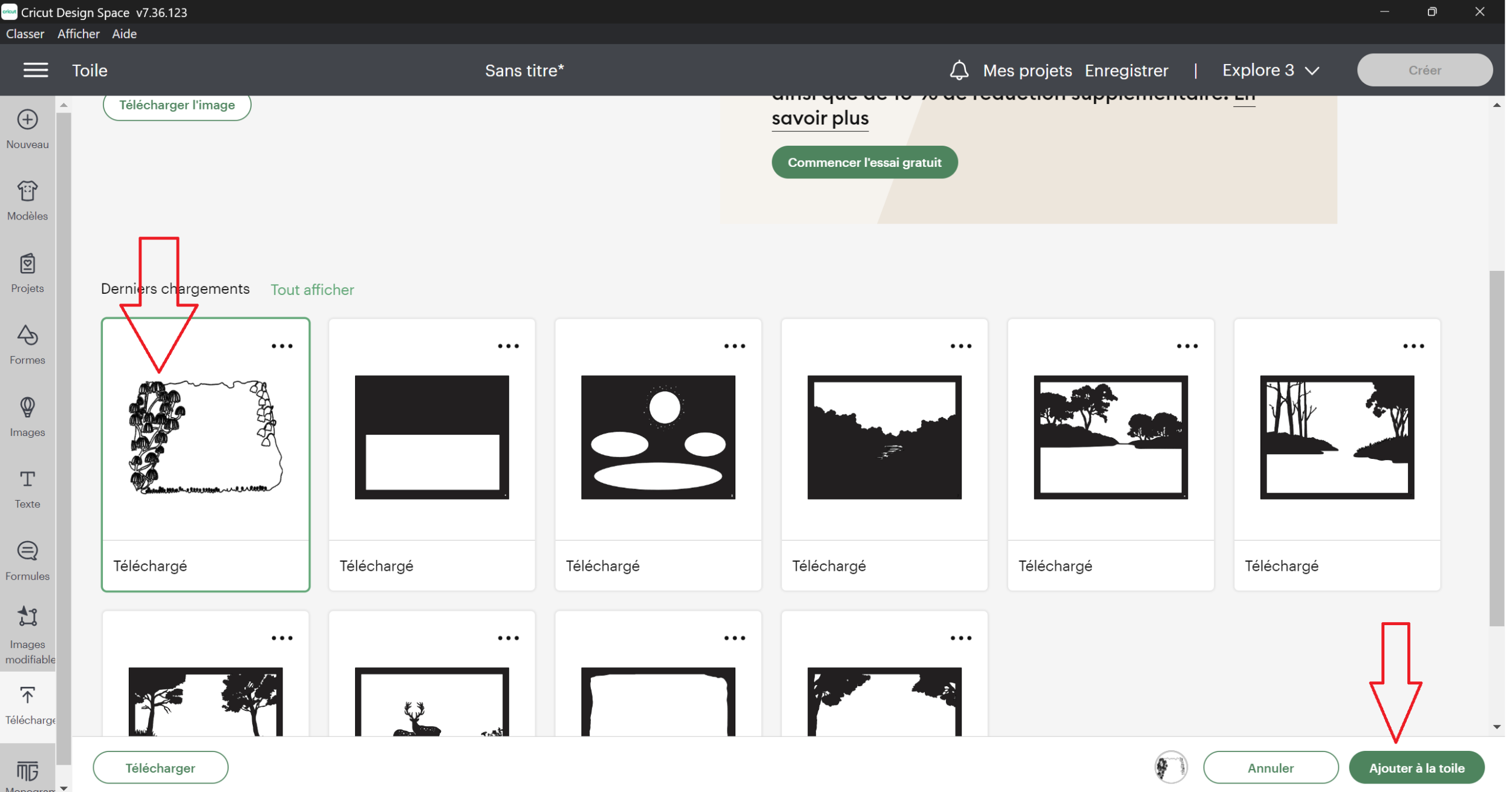This screenshot has height=792, width=1512.
Task: Open options for the plain rectangle frame upload
Action: [x=508, y=346]
